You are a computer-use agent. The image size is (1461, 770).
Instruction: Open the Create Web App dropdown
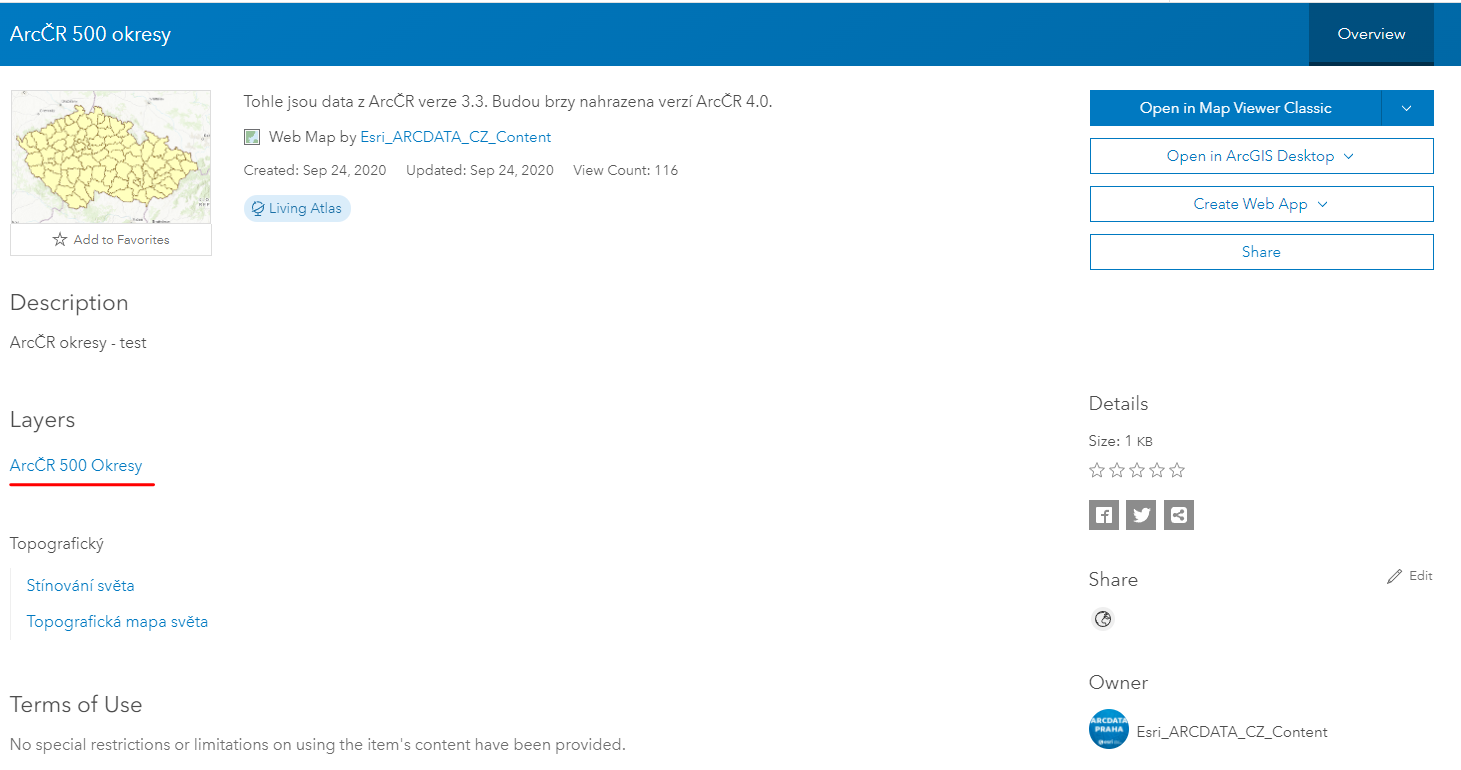1261,204
